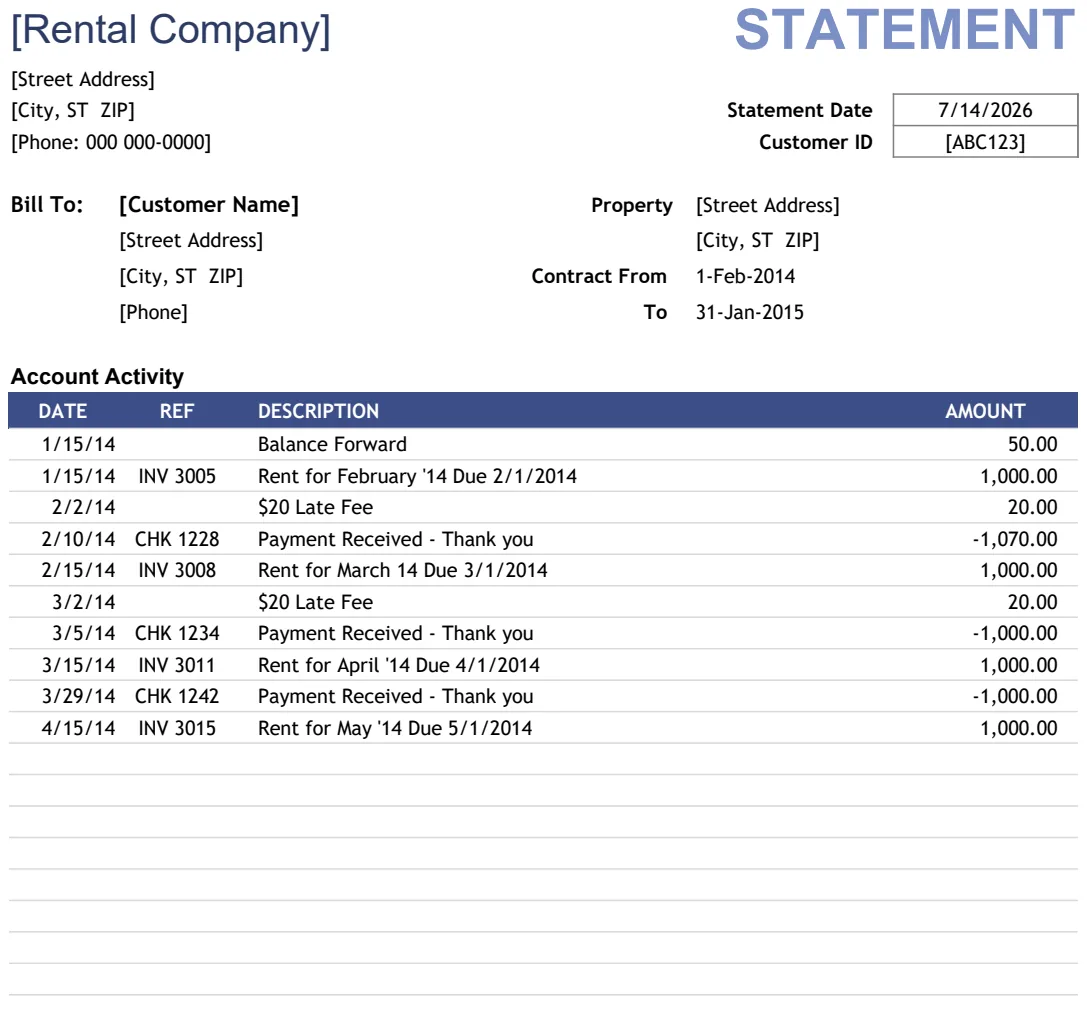Screen dimensions: 1087x1020
Task: Click the 3/5/14 date cell
Action: coord(83,633)
